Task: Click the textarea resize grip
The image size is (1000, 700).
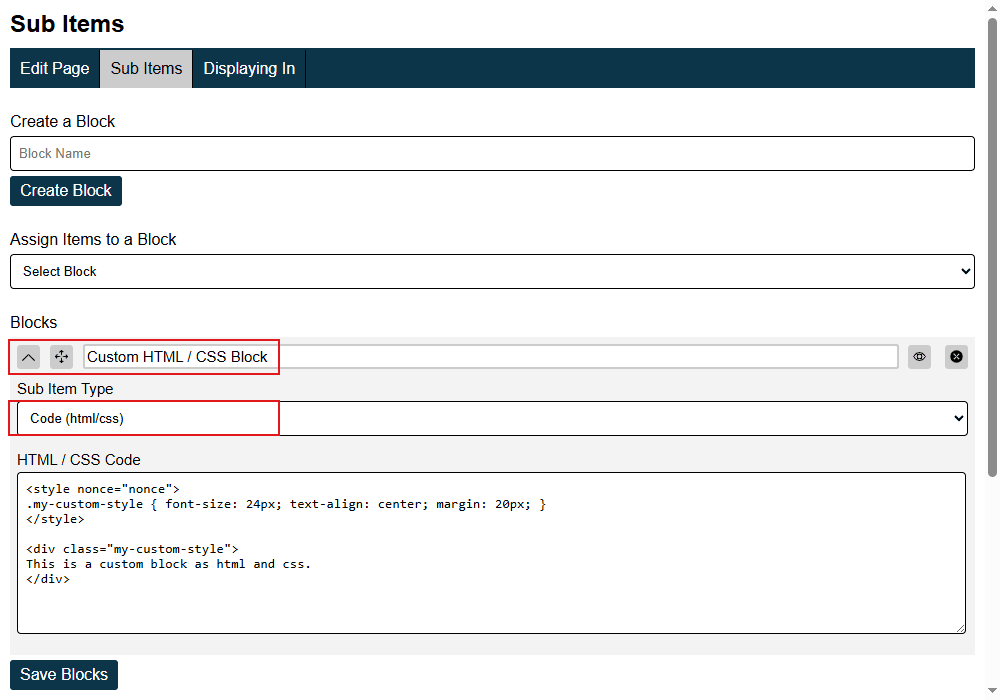Action: pos(960,628)
